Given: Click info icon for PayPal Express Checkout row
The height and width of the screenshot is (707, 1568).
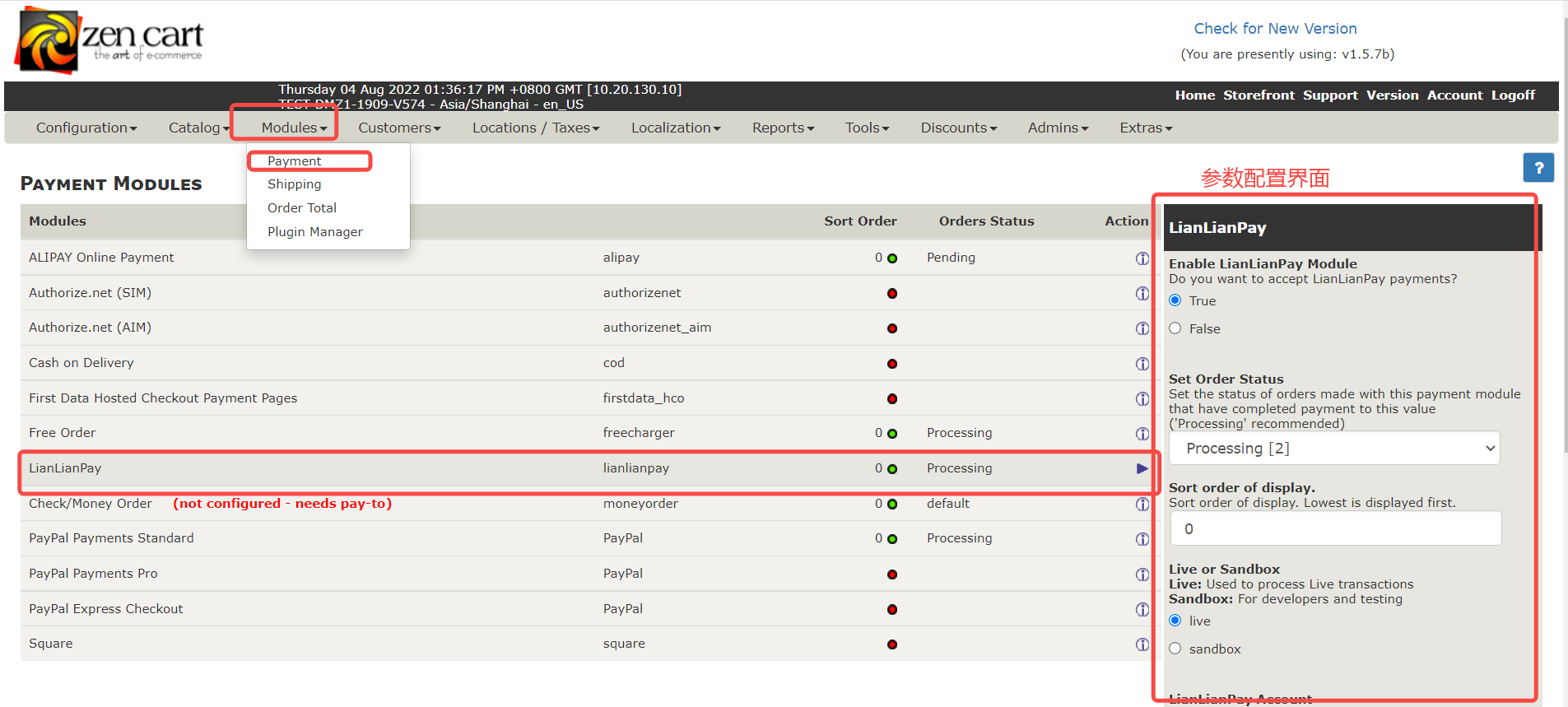Looking at the screenshot, I should (1142, 610).
